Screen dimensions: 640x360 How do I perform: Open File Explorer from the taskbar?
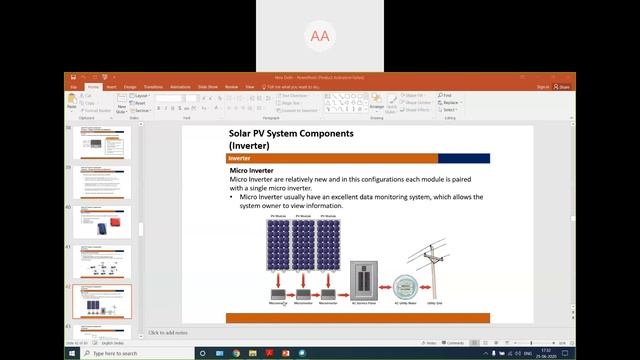tap(253, 353)
